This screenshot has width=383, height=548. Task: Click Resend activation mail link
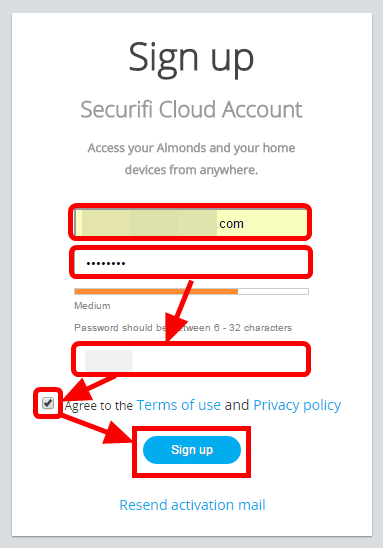point(193,505)
